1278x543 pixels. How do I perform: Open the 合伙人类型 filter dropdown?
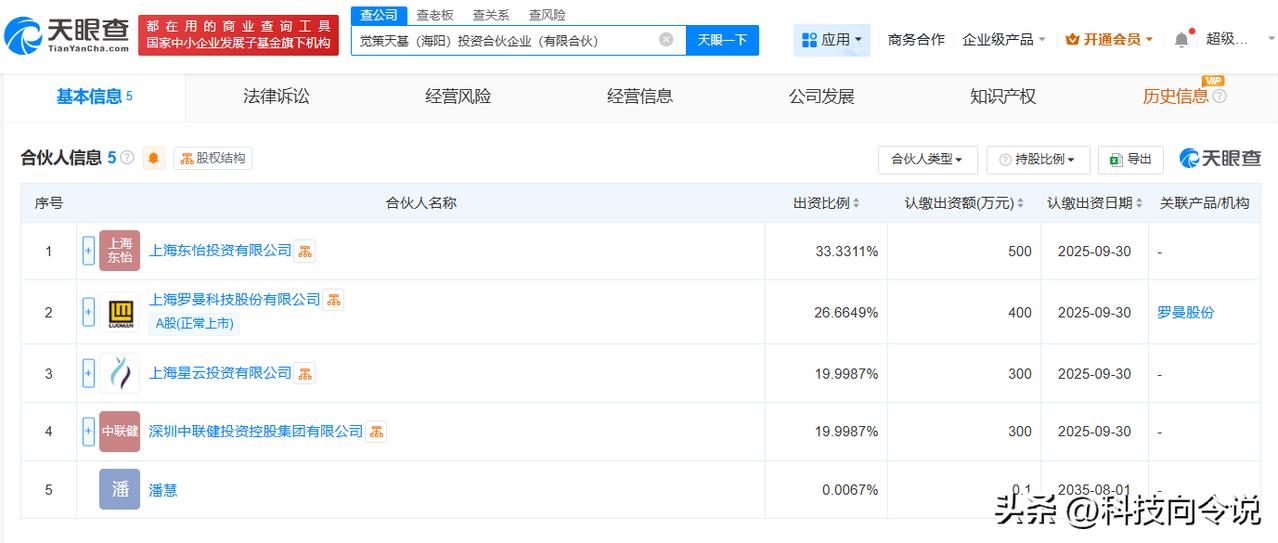pyautogui.click(x=927, y=159)
